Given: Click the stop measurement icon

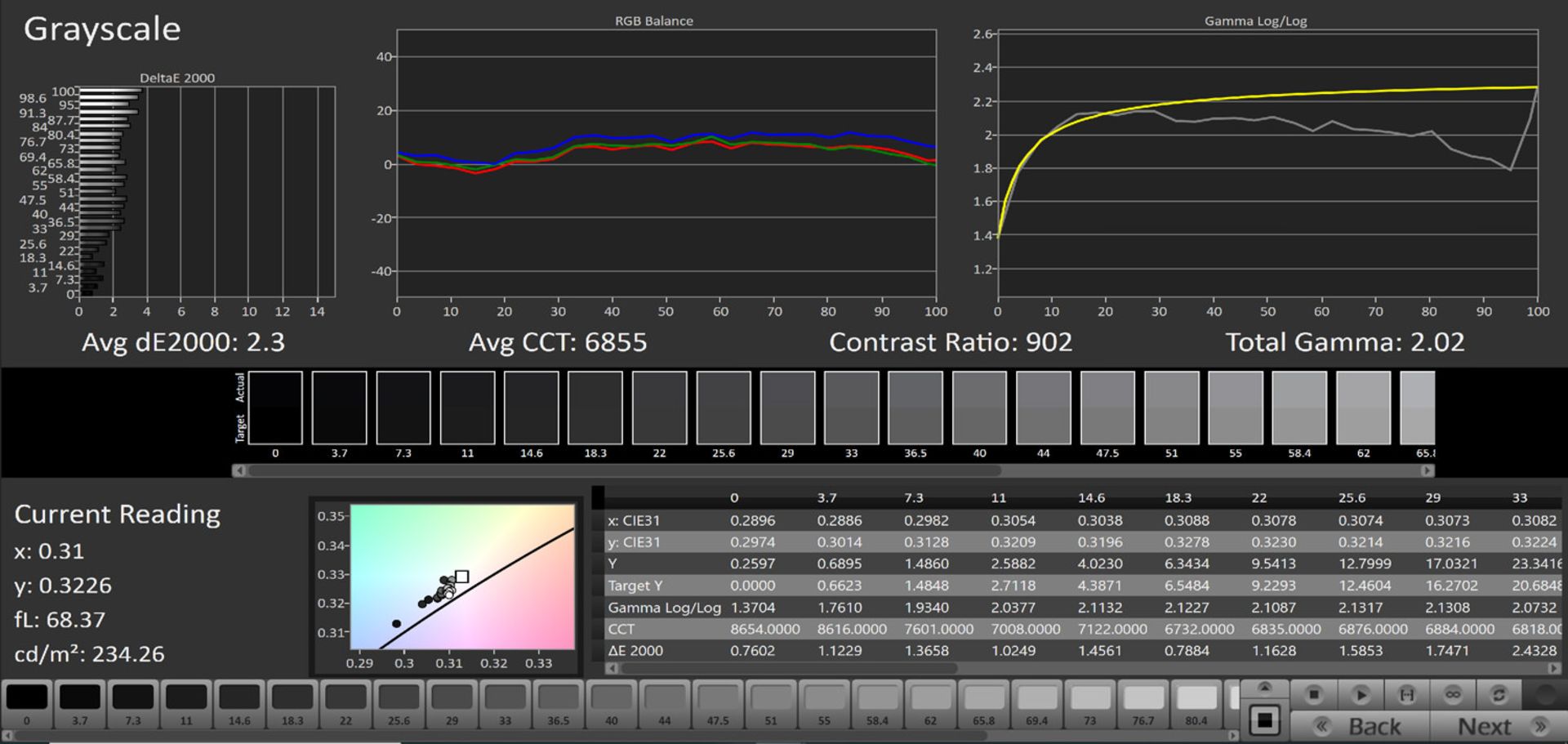Looking at the screenshot, I should [x=1313, y=694].
